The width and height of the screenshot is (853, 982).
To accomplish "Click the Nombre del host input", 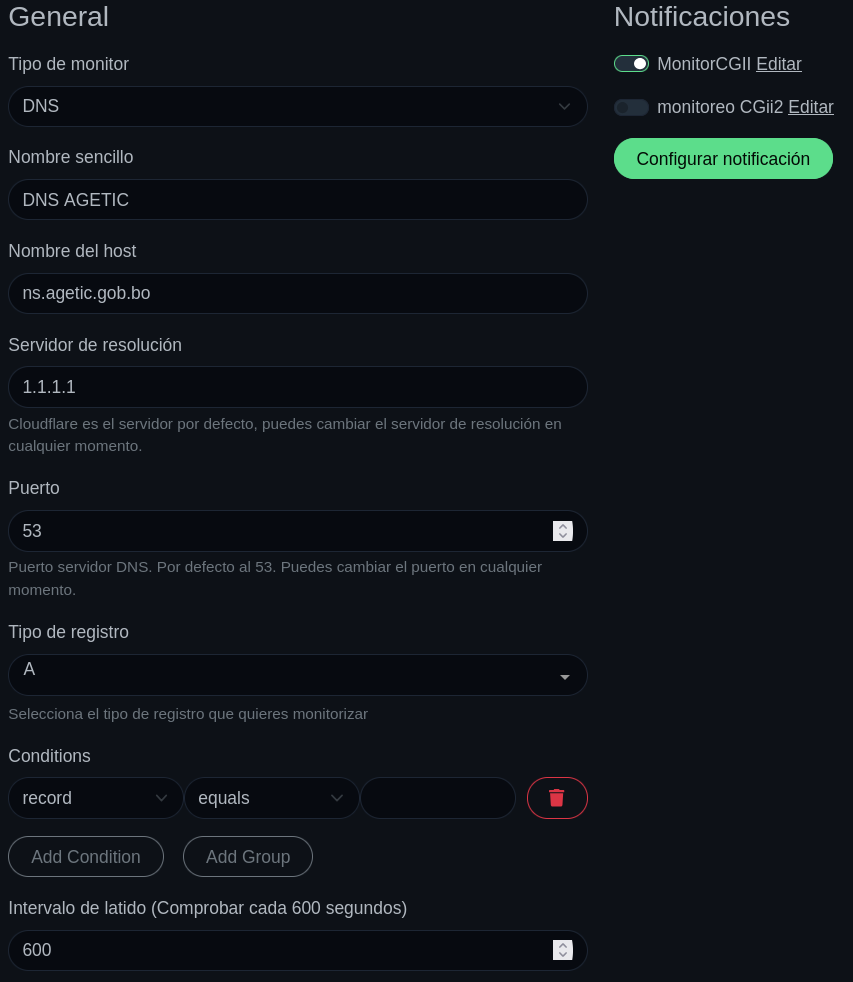I will click(297, 294).
